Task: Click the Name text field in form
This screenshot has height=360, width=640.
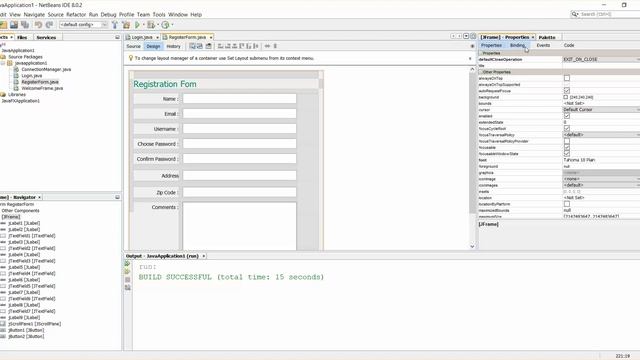Action: tap(240, 99)
